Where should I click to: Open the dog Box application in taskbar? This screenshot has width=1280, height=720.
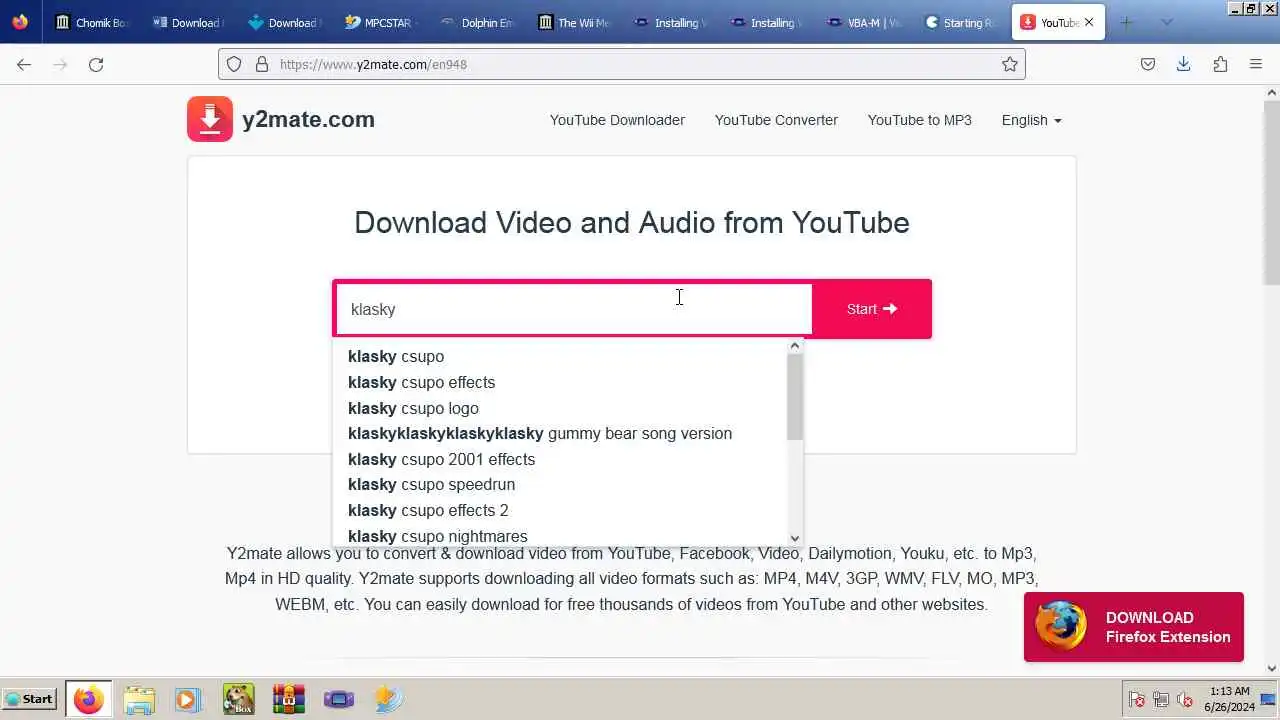238,699
